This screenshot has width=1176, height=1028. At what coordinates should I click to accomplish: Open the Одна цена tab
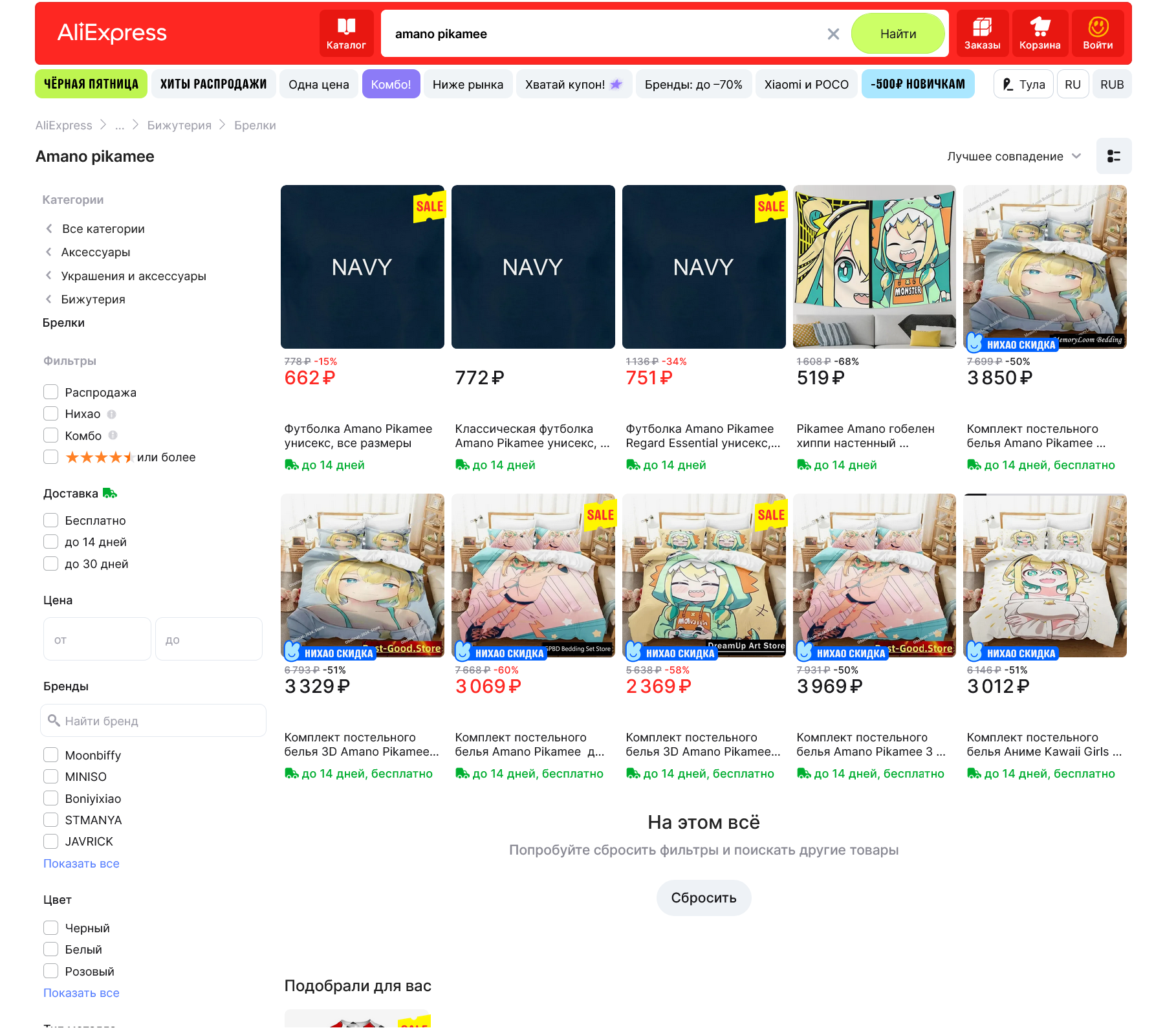tap(319, 84)
